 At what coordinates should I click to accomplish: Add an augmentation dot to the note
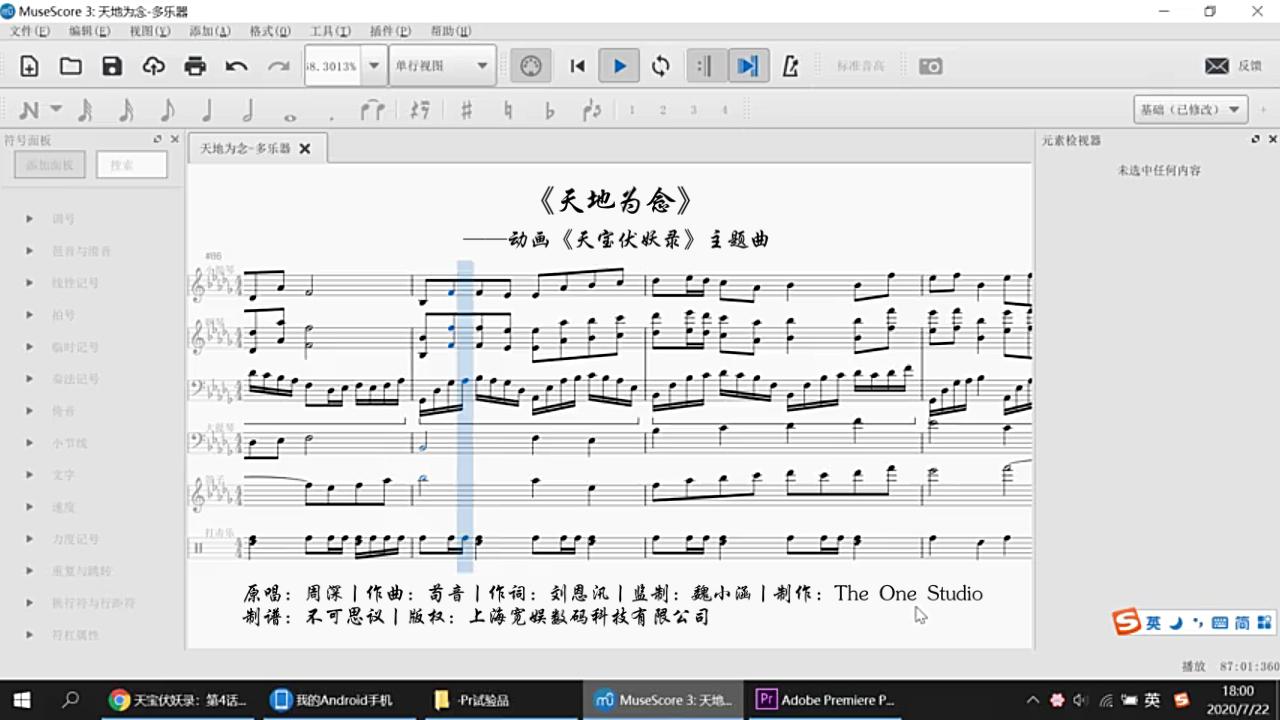click(x=331, y=117)
